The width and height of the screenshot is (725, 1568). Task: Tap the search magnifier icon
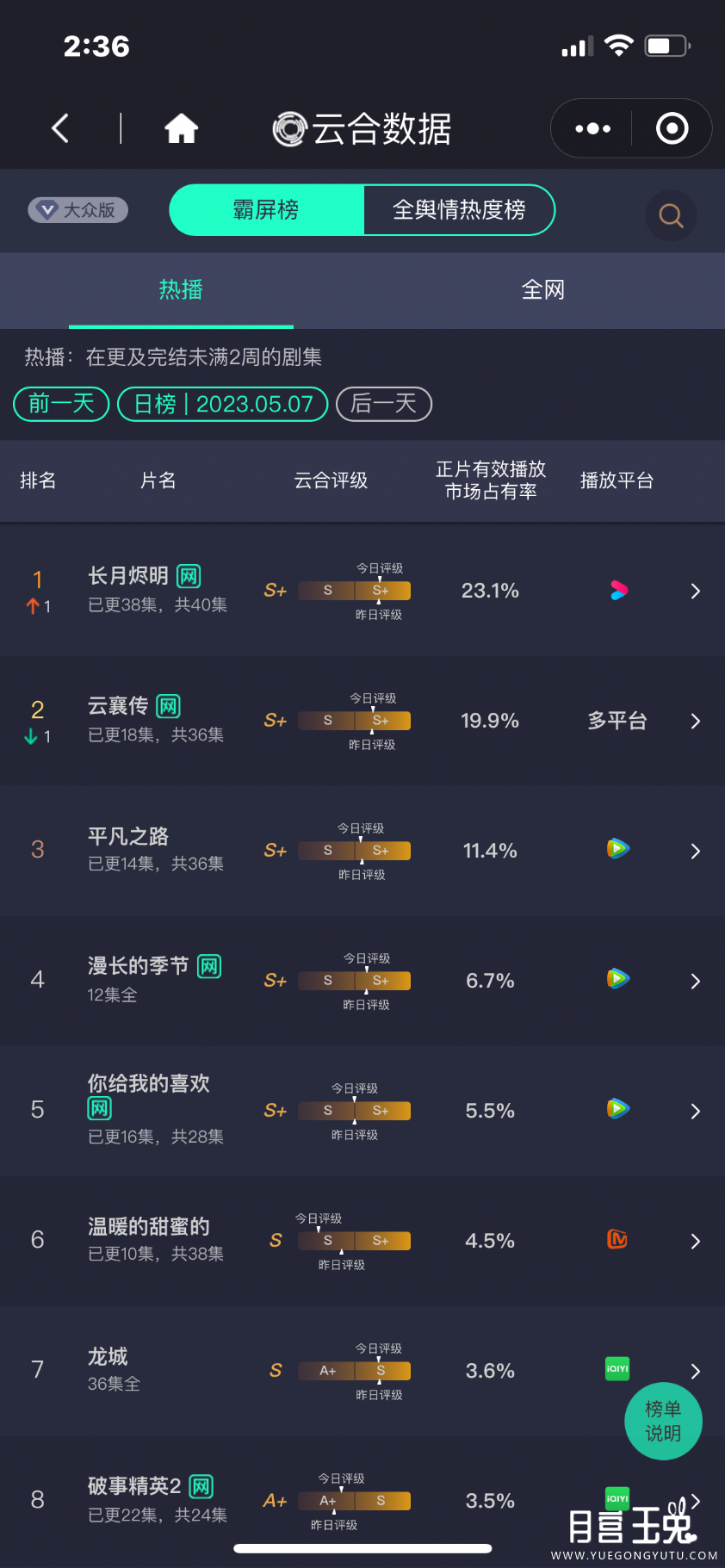(x=671, y=215)
